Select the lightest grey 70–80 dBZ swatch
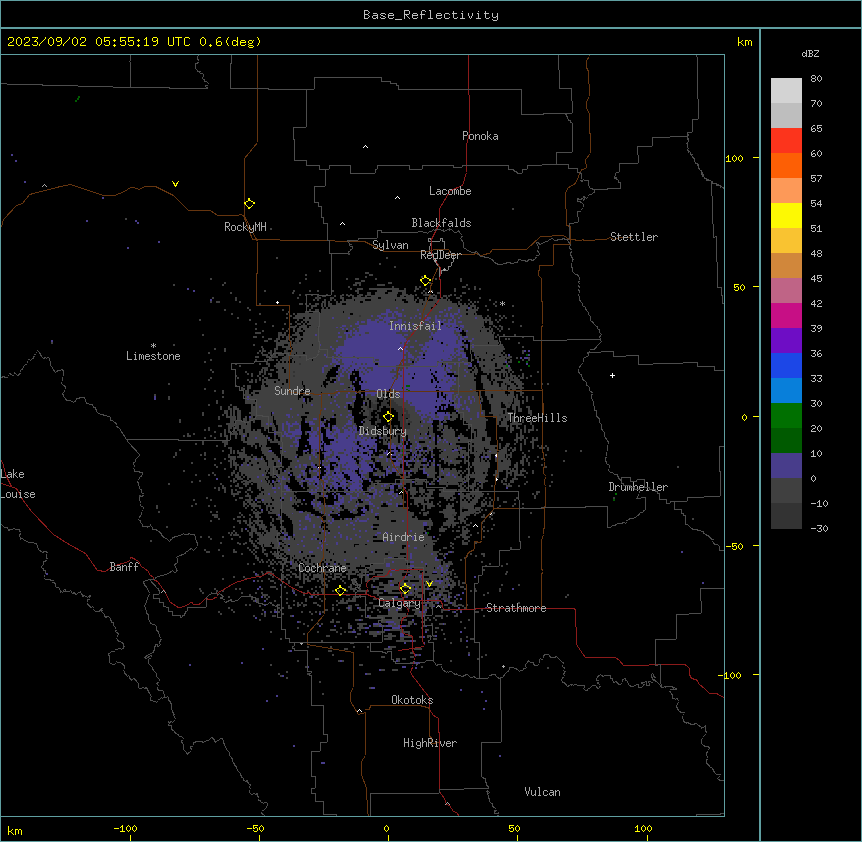This screenshot has height=842, width=862. (x=786, y=91)
